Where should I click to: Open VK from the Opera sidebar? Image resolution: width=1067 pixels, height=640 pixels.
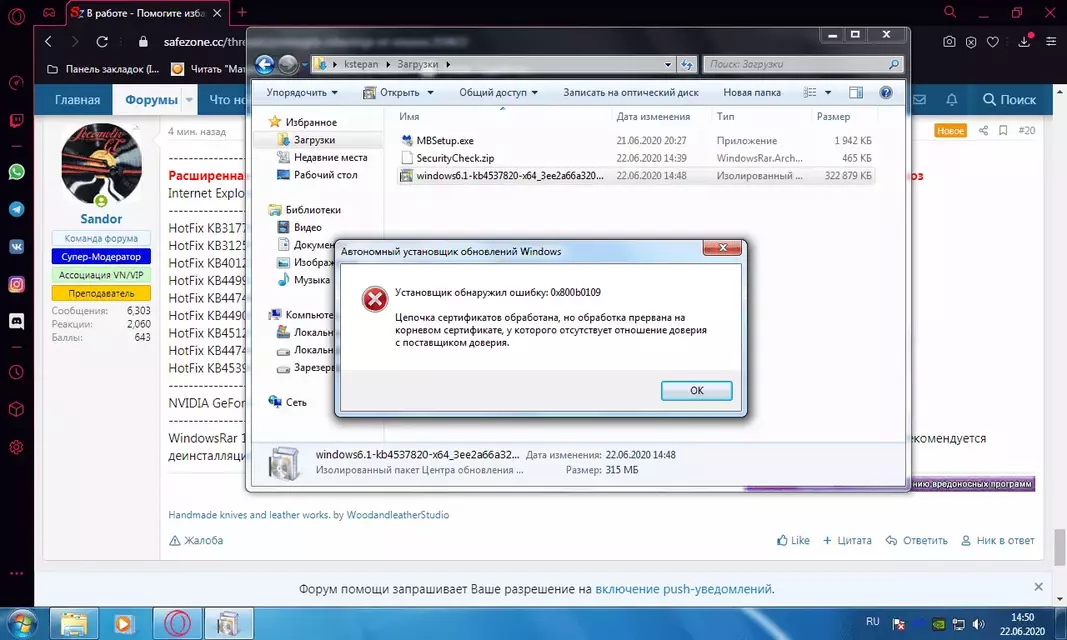tap(16, 246)
